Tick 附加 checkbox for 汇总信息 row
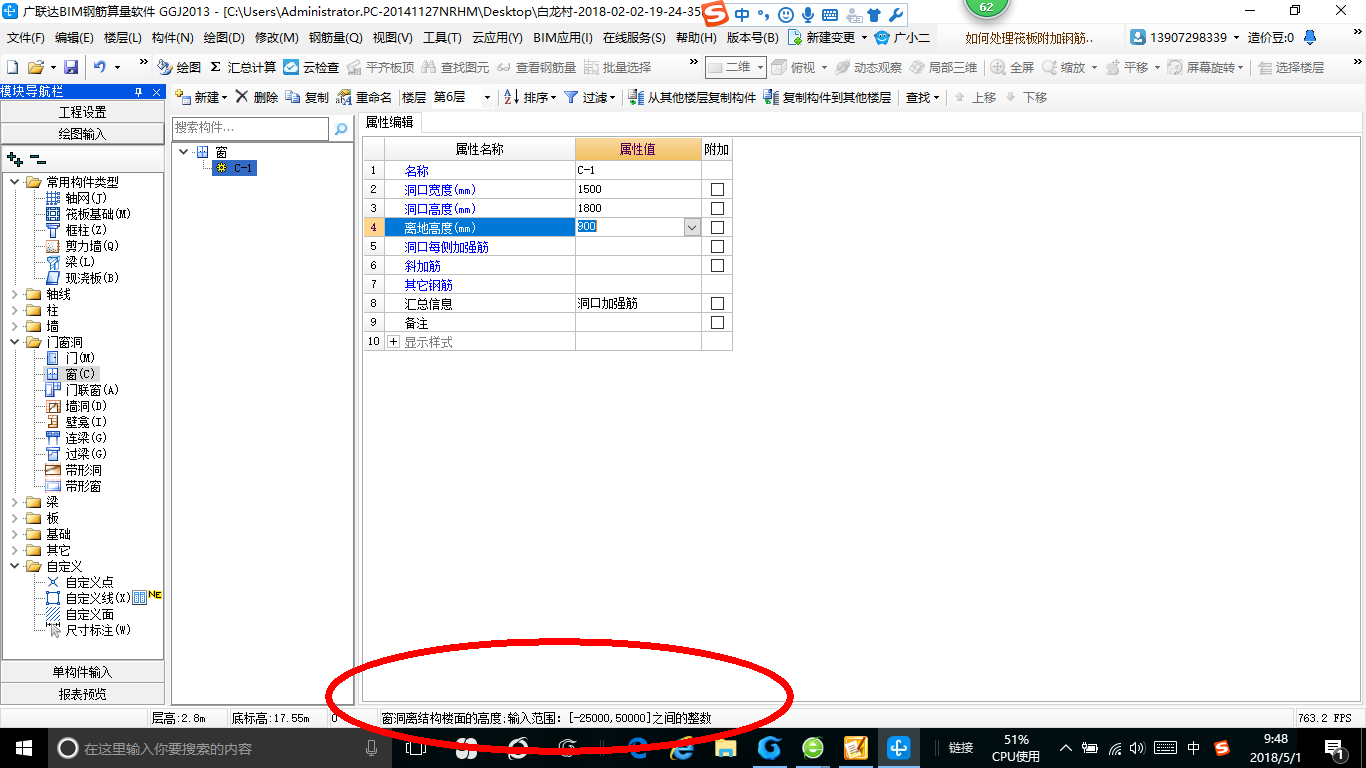The height and width of the screenshot is (768, 1366). click(717, 303)
